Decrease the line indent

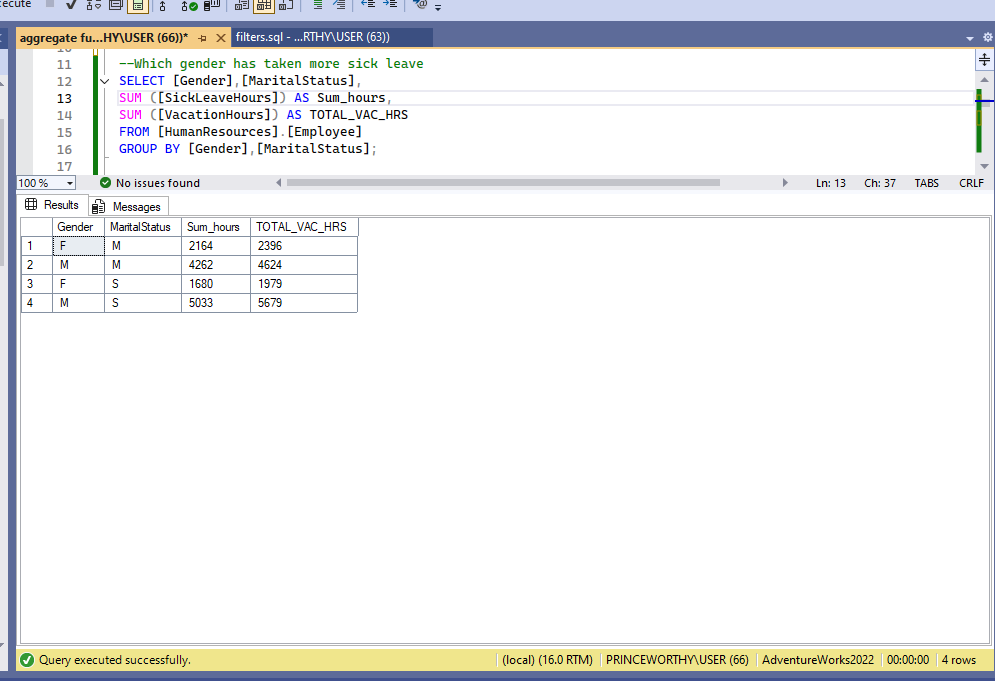point(368,4)
